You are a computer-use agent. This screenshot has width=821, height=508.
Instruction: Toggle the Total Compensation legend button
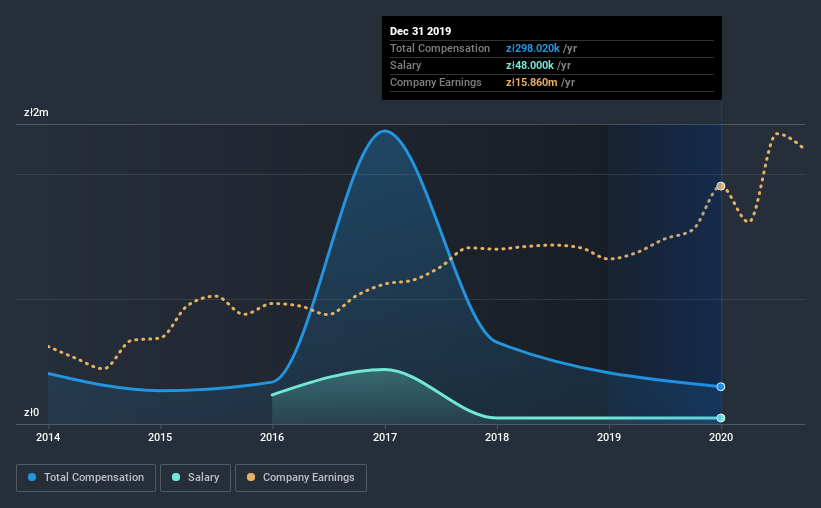[x=86, y=478]
